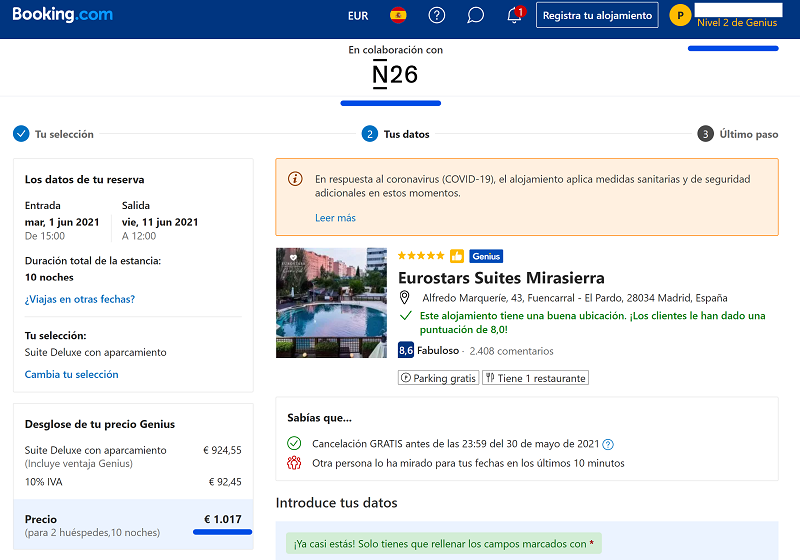
Task: Click the Registra tu alojamiento button
Action: [x=597, y=15]
